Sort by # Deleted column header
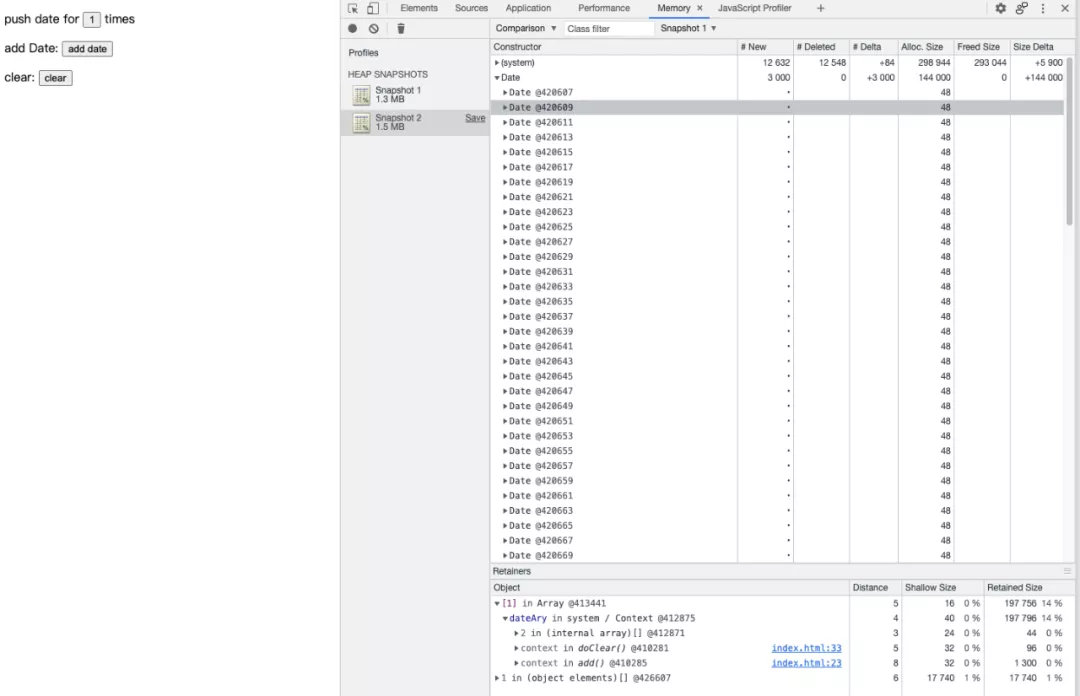 pyautogui.click(x=821, y=47)
